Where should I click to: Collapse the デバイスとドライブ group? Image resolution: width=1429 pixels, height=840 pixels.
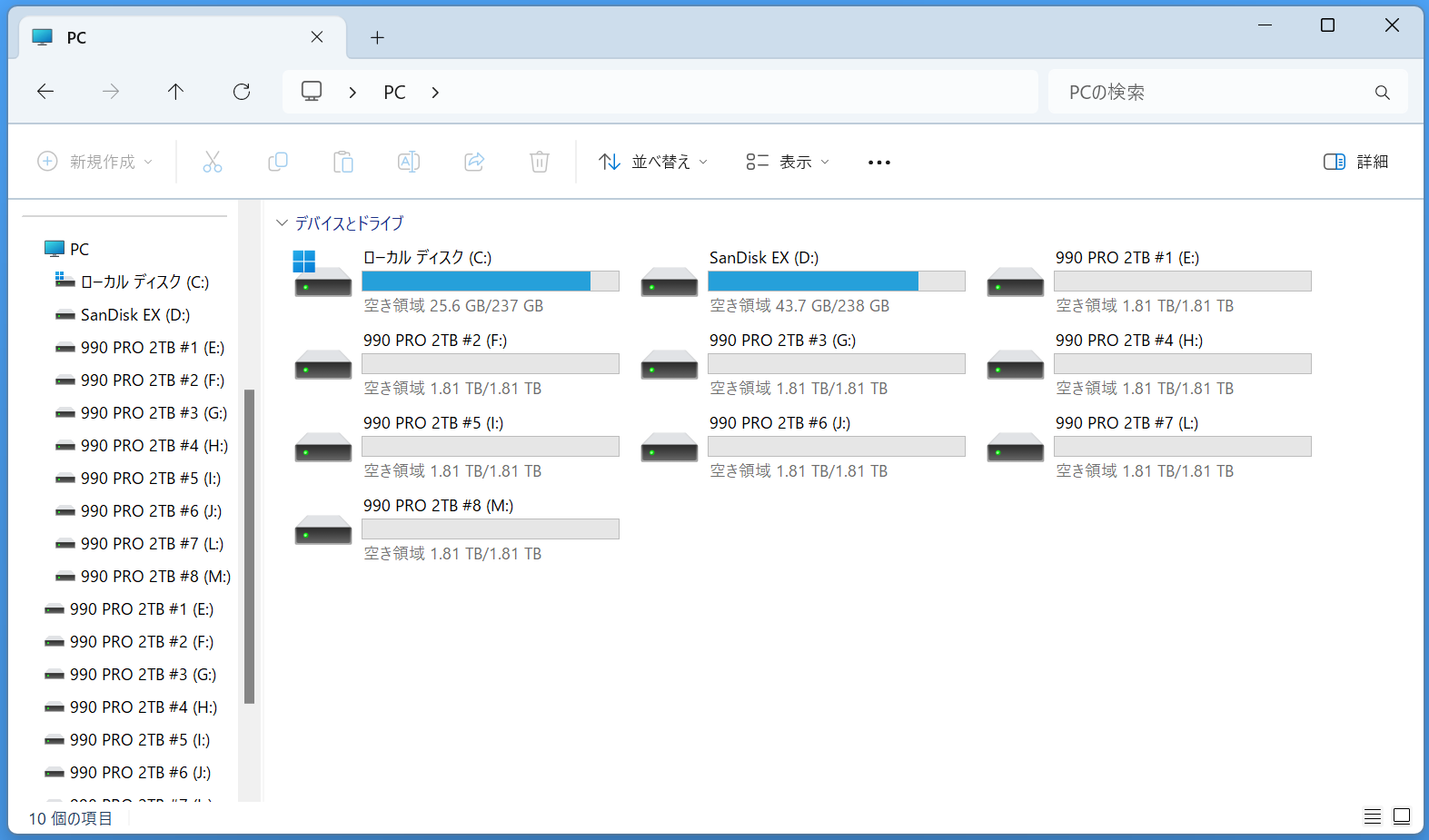coord(282,223)
